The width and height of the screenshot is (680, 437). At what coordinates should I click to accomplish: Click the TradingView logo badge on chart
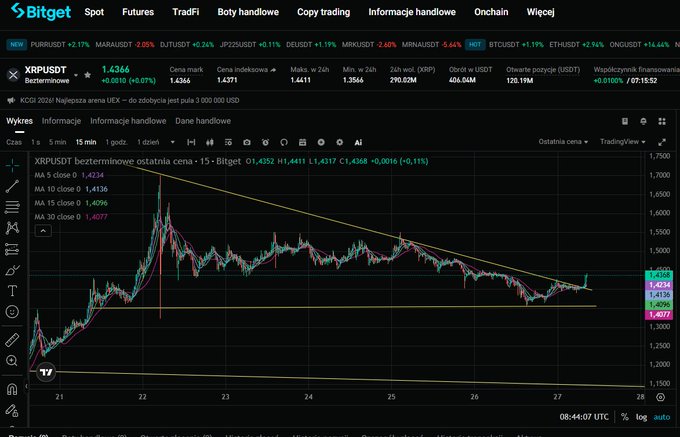[46, 372]
